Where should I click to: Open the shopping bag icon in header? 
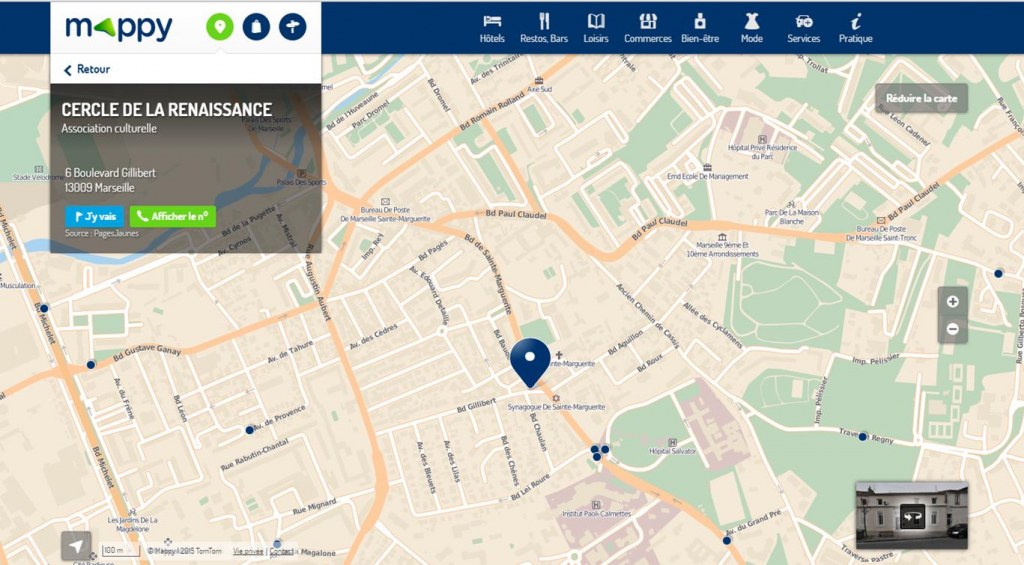[x=256, y=27]
